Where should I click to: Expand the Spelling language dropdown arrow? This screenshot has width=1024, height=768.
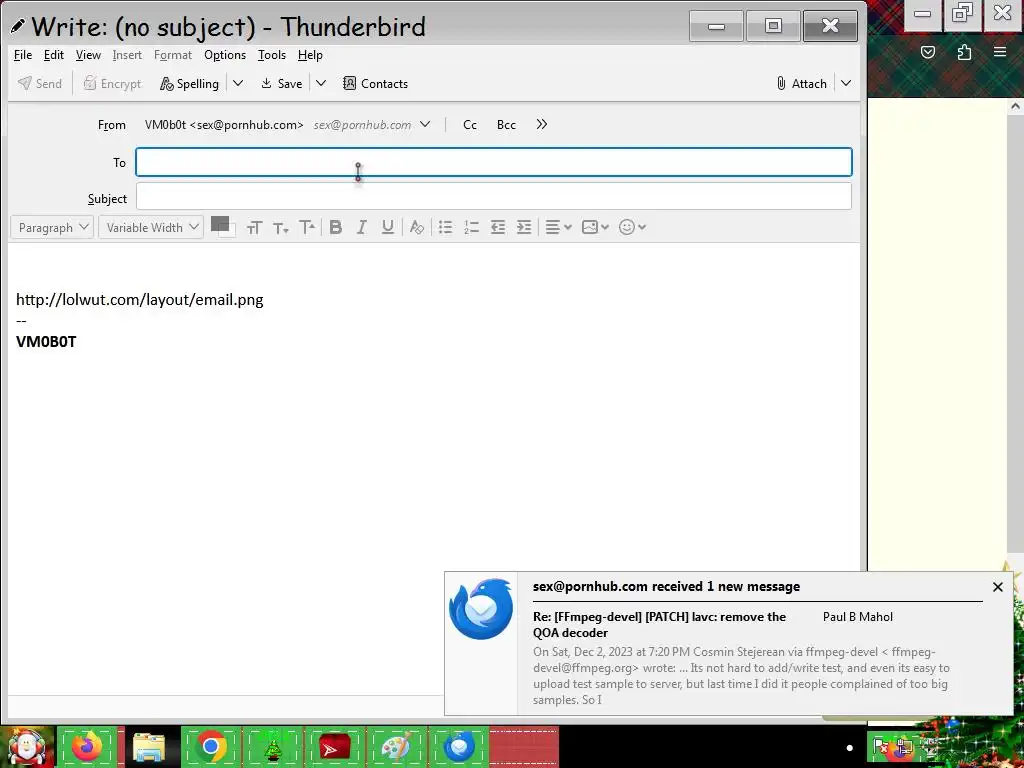tap(238, 84)
